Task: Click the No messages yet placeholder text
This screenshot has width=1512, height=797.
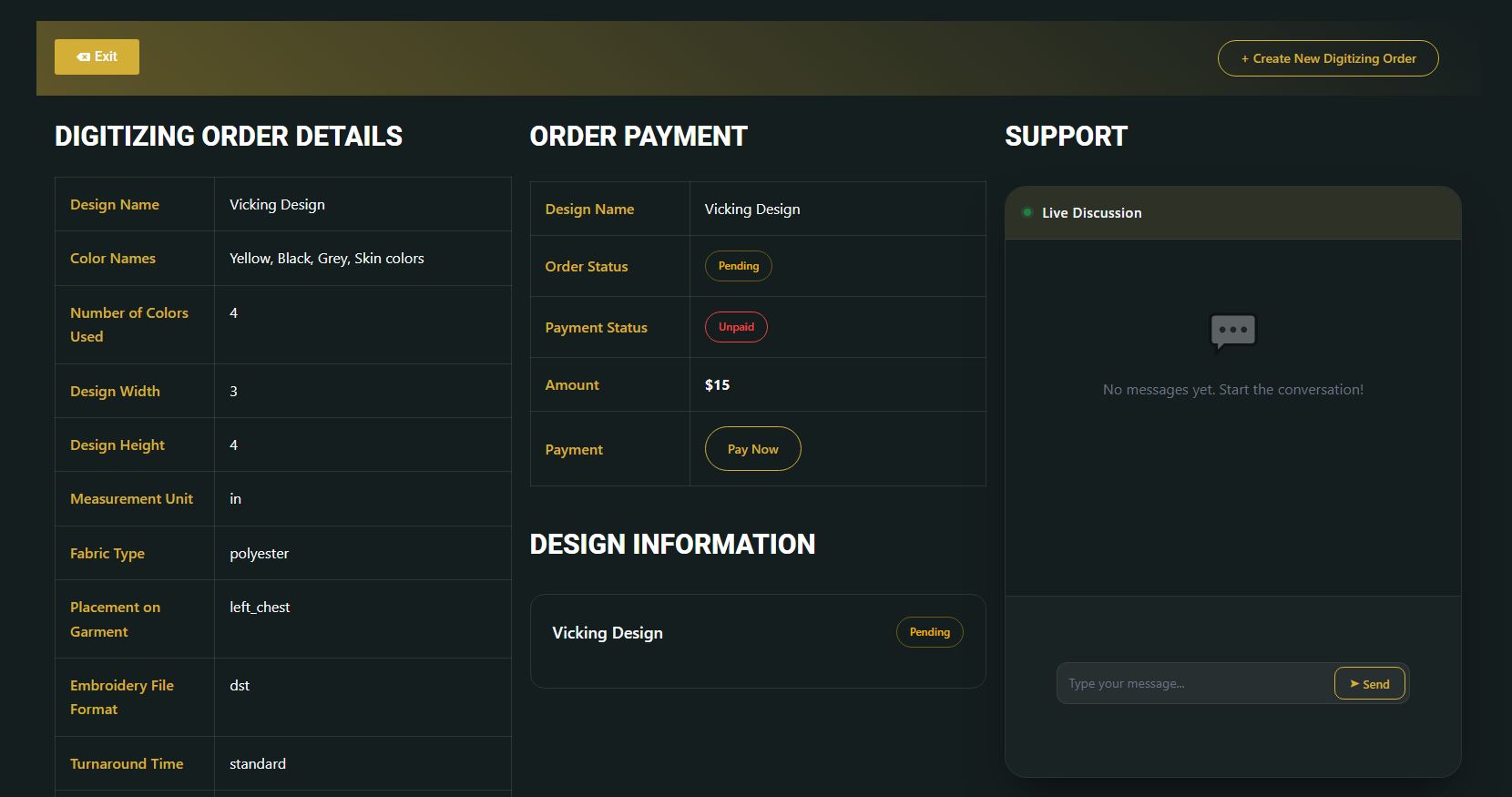Action: tap(1233, 390)
